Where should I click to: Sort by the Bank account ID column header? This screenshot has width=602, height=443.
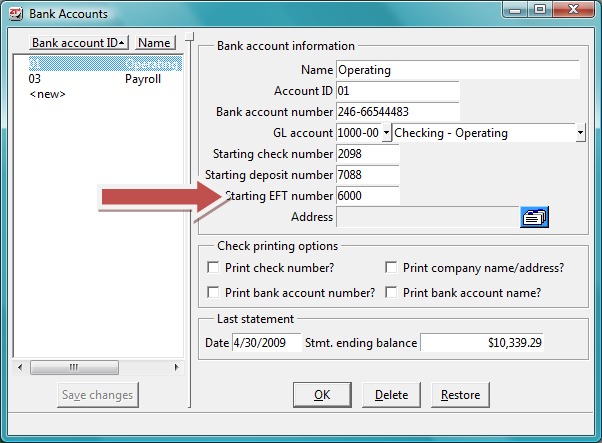tap(79, 43)
